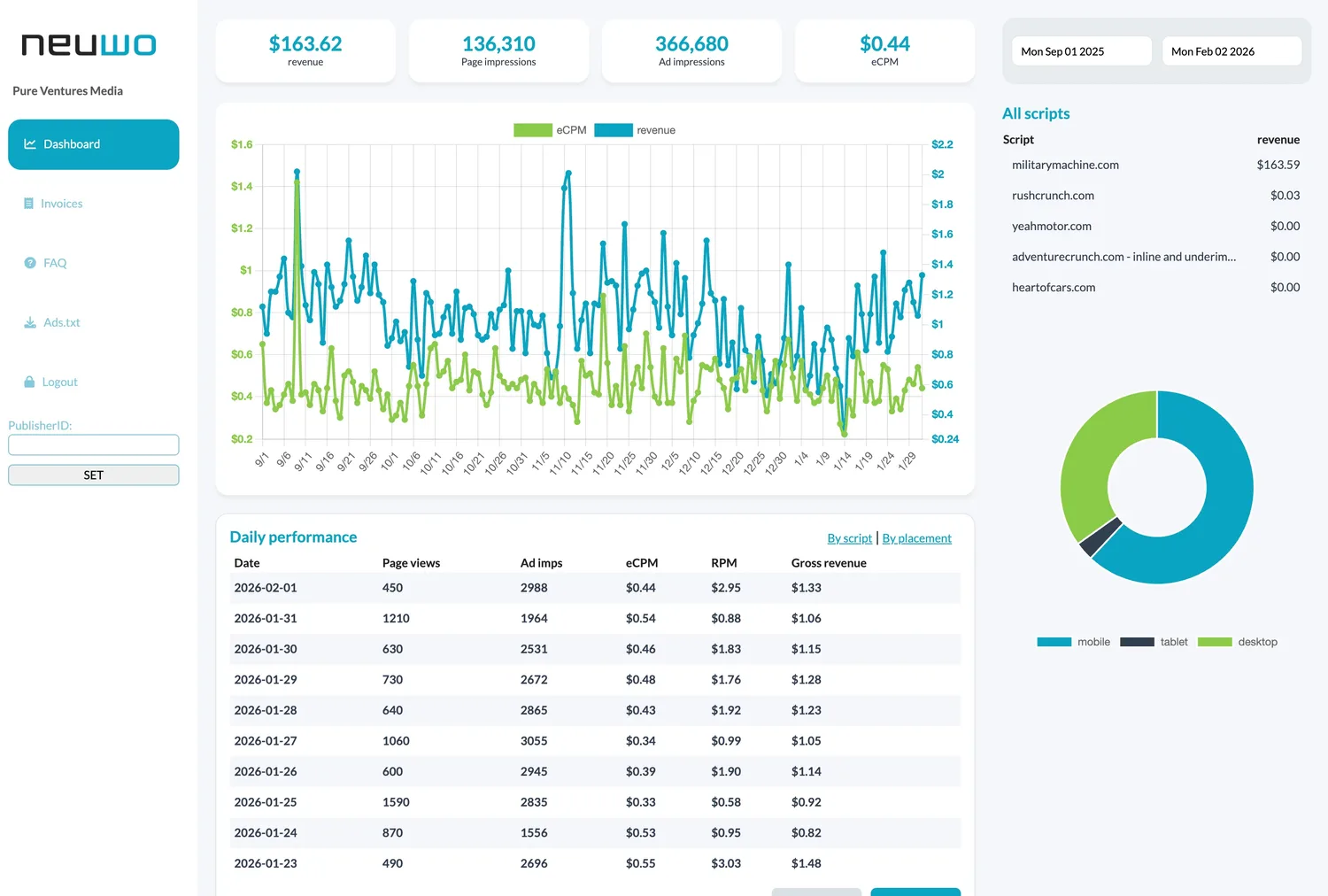Switch daily performance to By script
Image resolution: width=1328 pixels, height=896 pixels.
coord(849,538)
